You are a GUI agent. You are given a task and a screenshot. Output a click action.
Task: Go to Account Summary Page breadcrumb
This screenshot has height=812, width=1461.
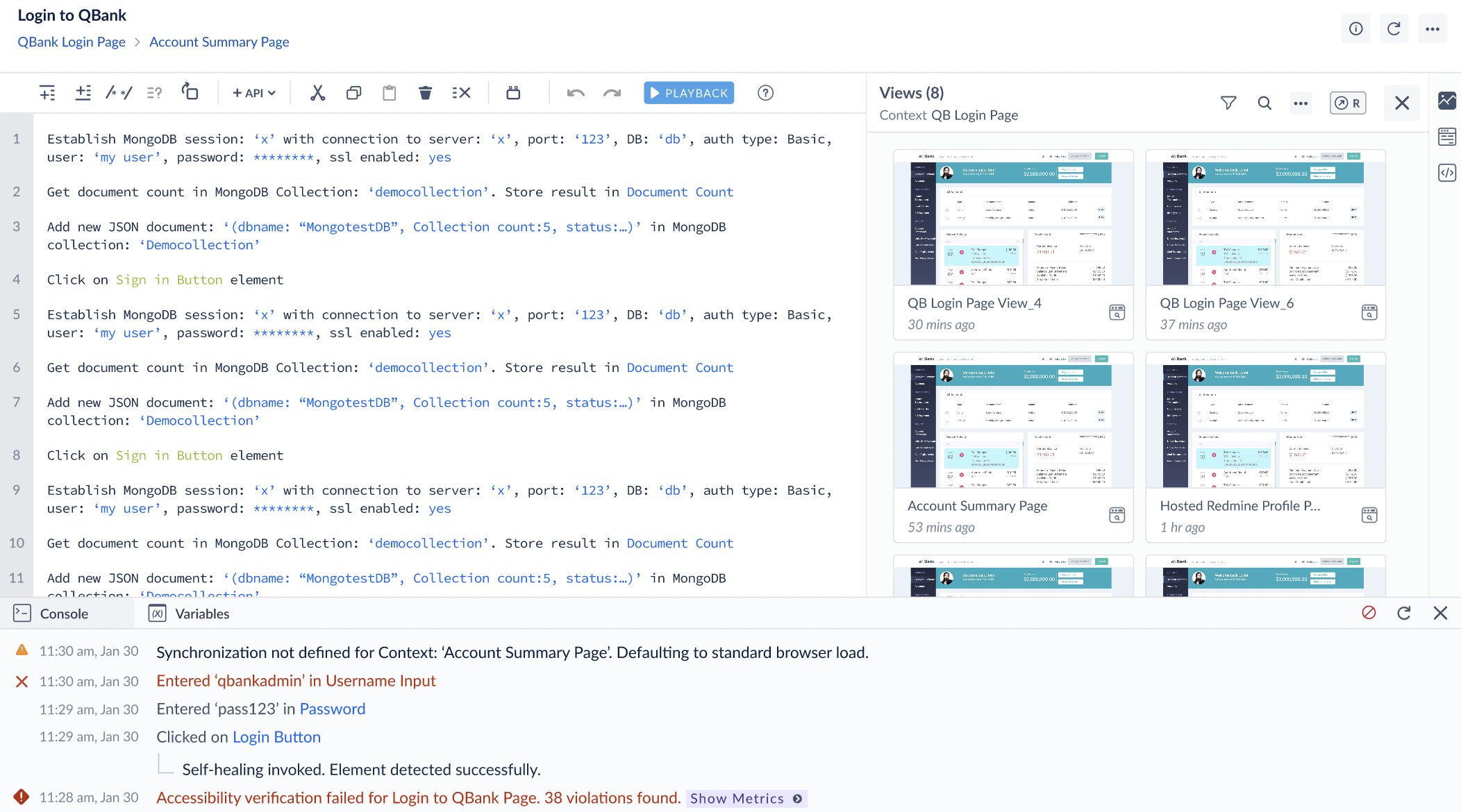(219, 42)
